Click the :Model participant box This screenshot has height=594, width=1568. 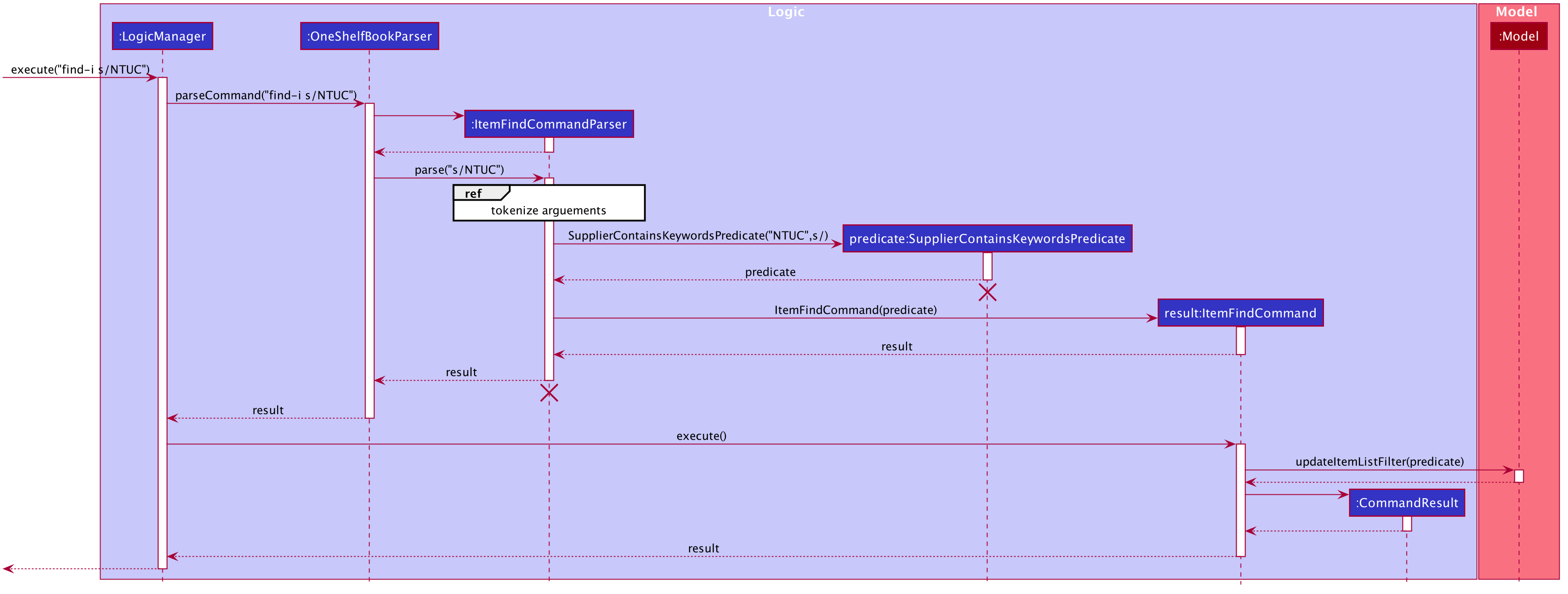(x=1519, y=36)
